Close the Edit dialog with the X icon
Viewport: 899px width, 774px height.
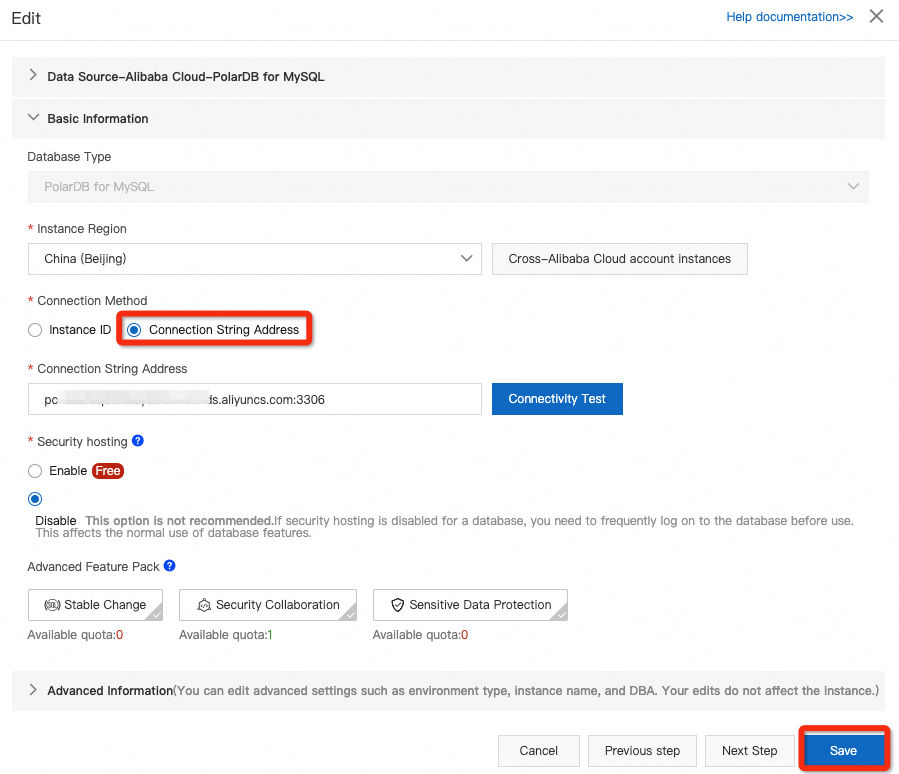[876, 16]
